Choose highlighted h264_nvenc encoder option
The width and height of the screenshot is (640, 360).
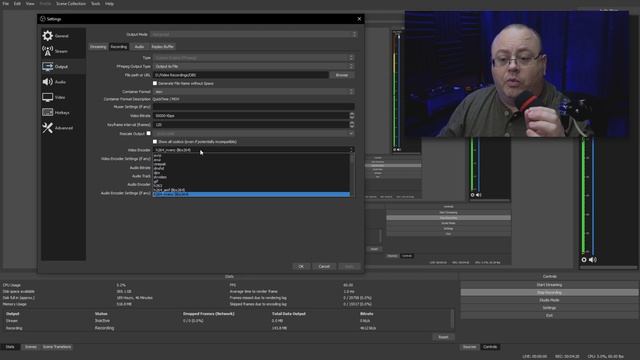(251, 194)
